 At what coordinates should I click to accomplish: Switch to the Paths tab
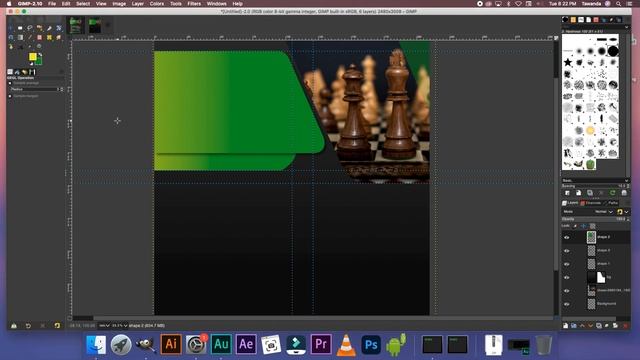(611, 203)
